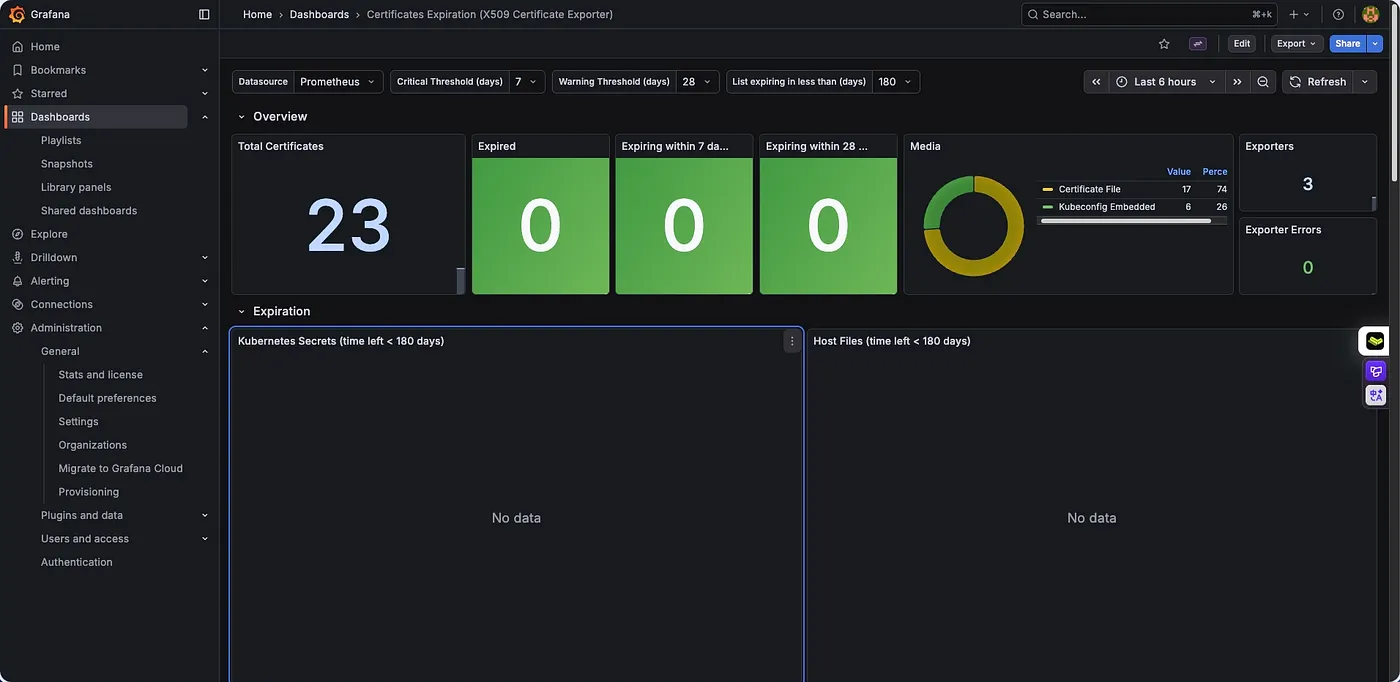Open List expiring in less than dropdown
Image resolution: width=1400 pixels, height=682 pixels.
point(896,82)
